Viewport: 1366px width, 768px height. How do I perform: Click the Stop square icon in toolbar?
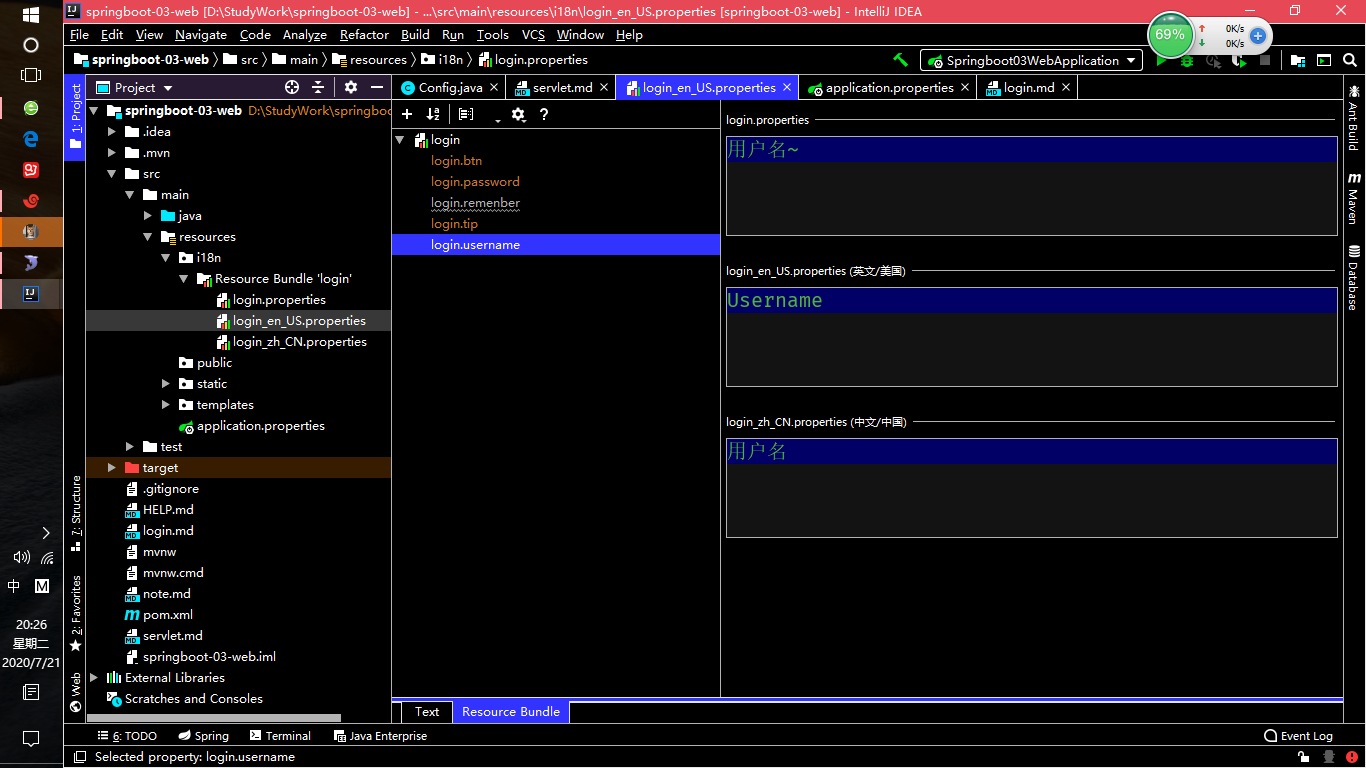(x=1265, y=60)
